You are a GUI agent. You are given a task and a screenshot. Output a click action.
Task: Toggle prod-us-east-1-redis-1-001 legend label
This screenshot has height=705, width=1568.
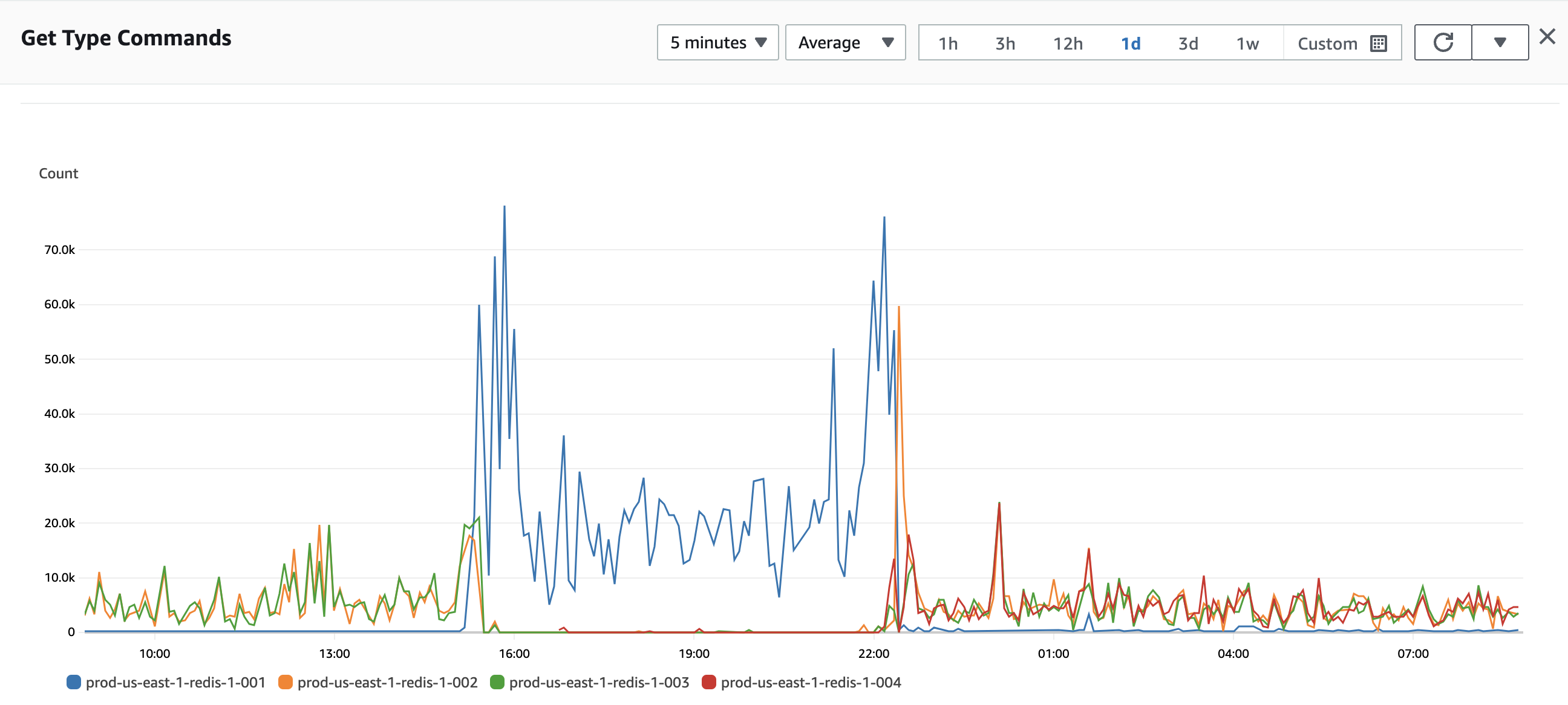(175, 682)
